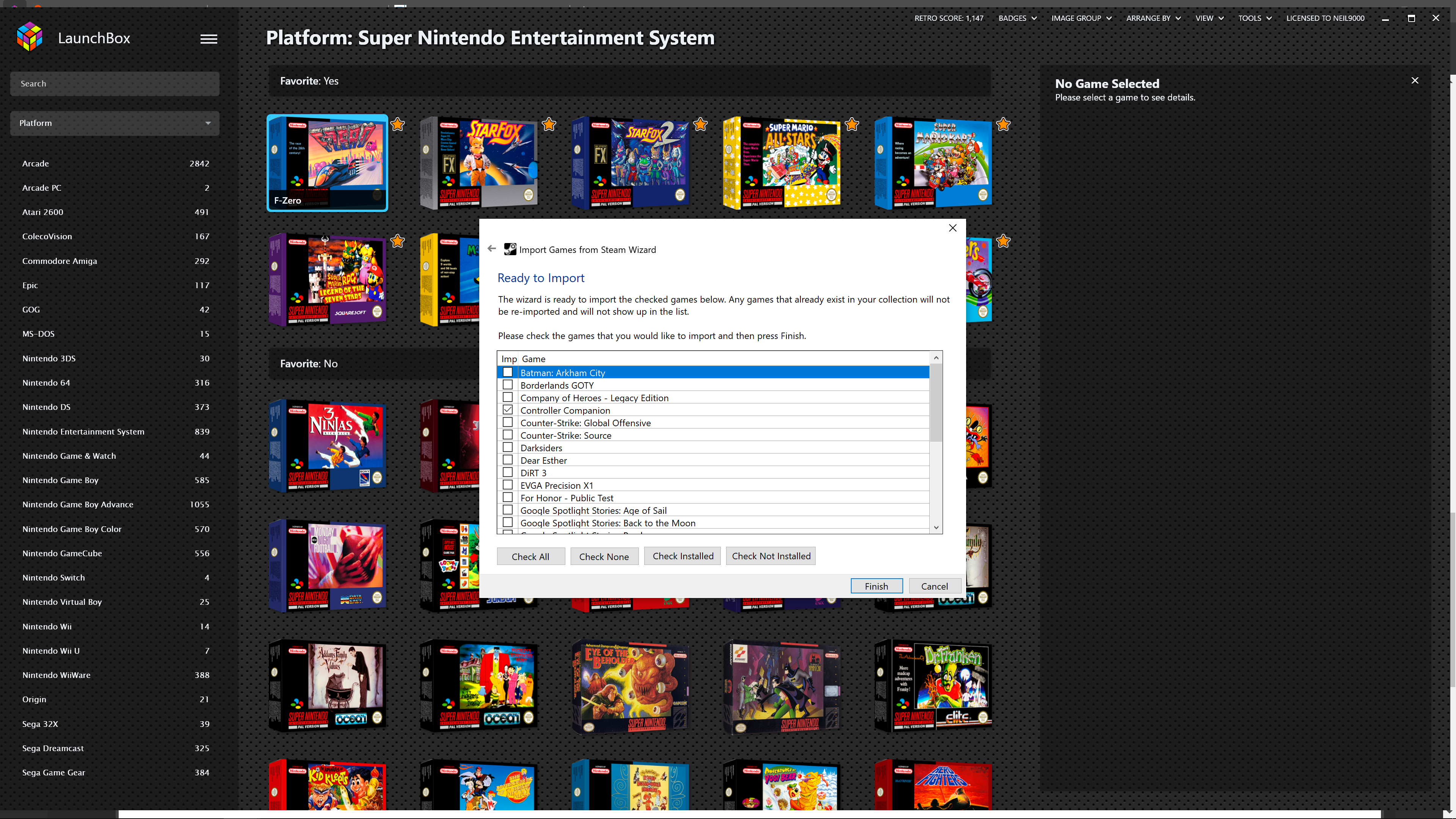Screen dimensions: 1456x819
Task: Check the Dear Esther checkbox
Action: (x=508, y=460)
